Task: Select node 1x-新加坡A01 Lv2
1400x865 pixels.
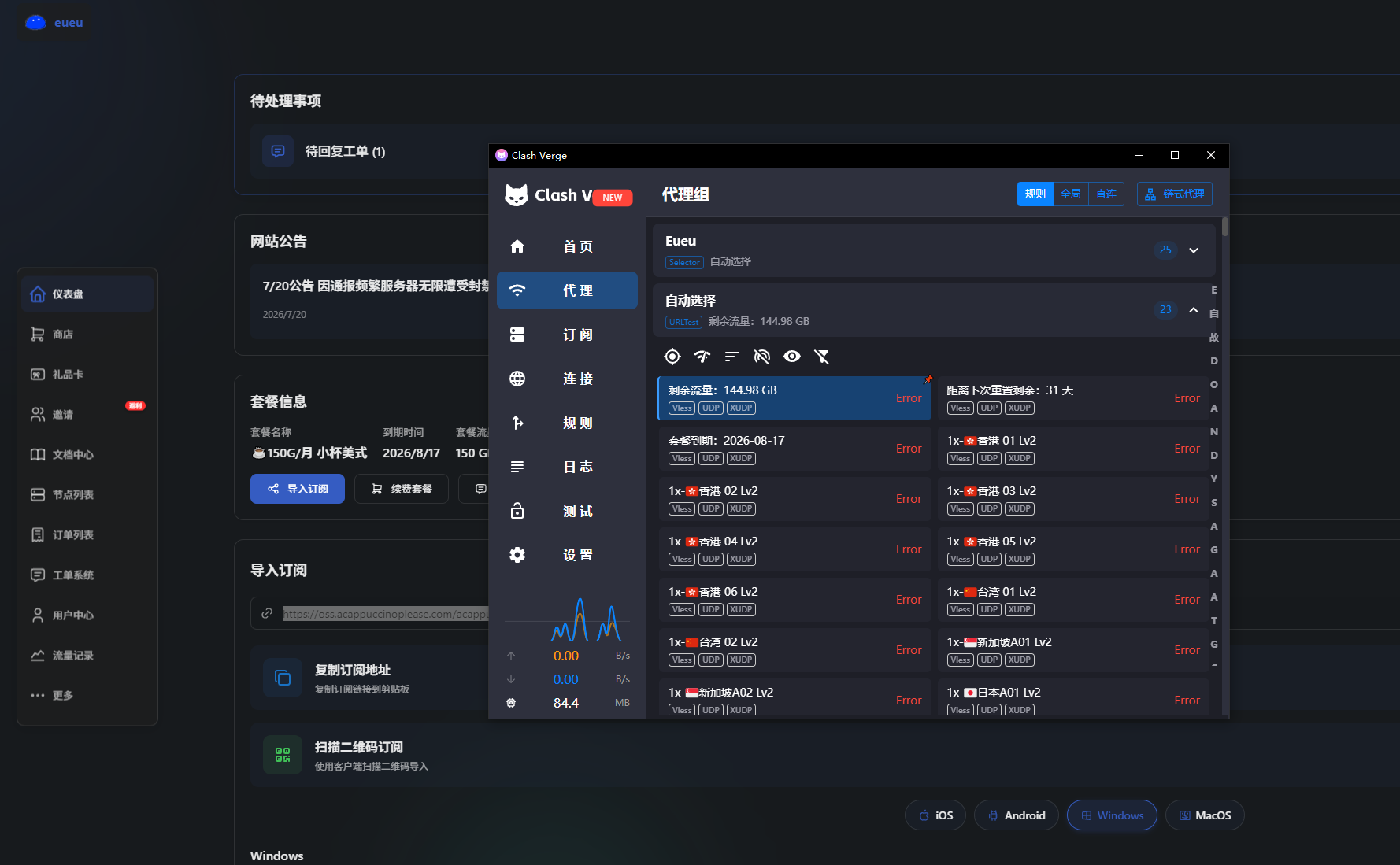Action: point(1072,650)
